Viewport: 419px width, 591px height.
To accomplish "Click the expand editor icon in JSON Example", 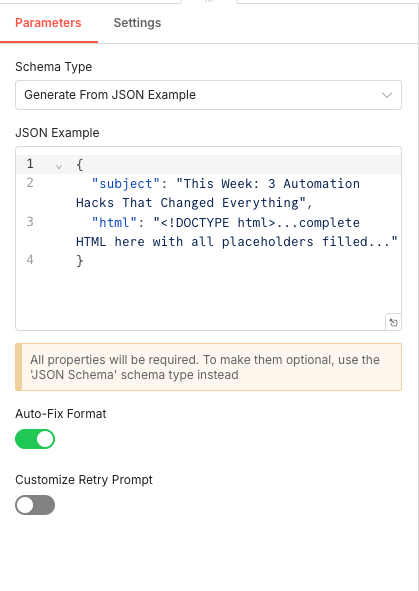I will point(393,322).
